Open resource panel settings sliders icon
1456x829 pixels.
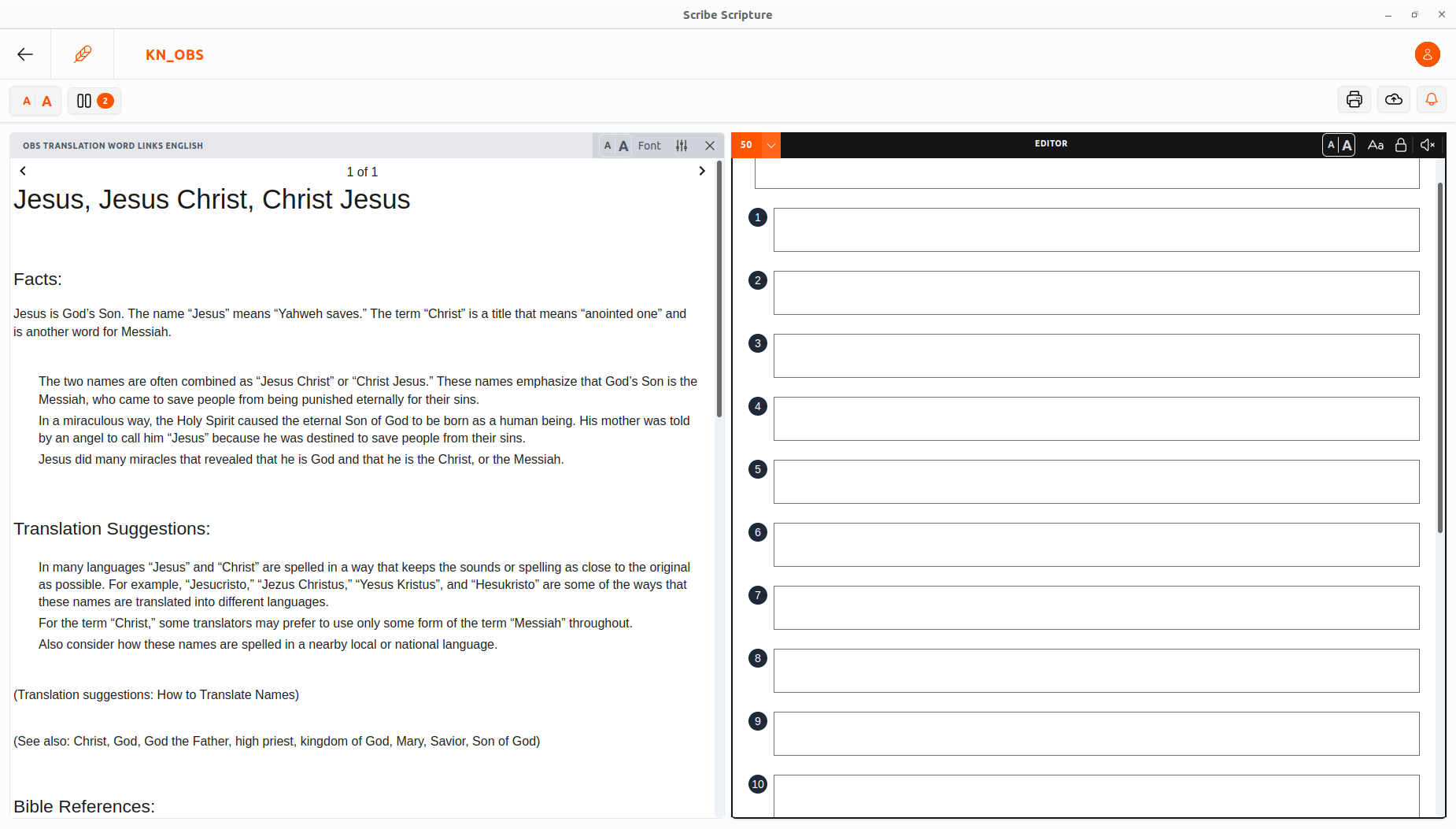682,146
